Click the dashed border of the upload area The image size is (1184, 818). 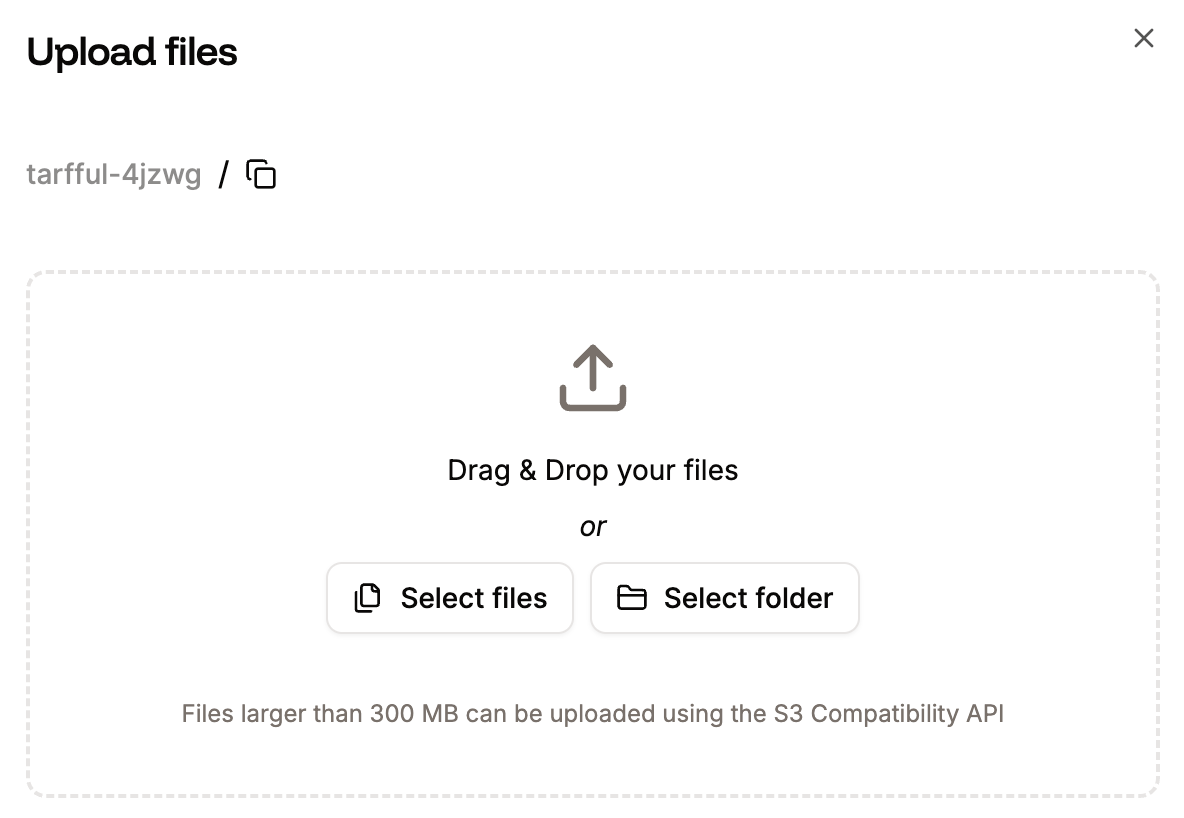click(592, 270)
